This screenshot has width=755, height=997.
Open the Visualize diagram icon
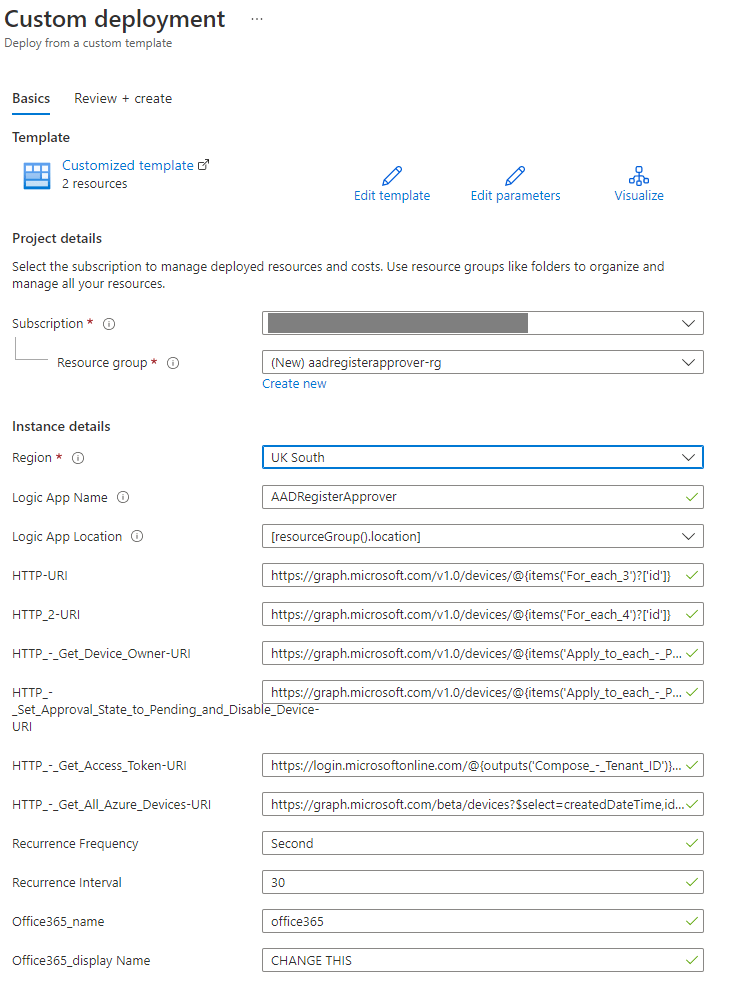coord(639,176)
